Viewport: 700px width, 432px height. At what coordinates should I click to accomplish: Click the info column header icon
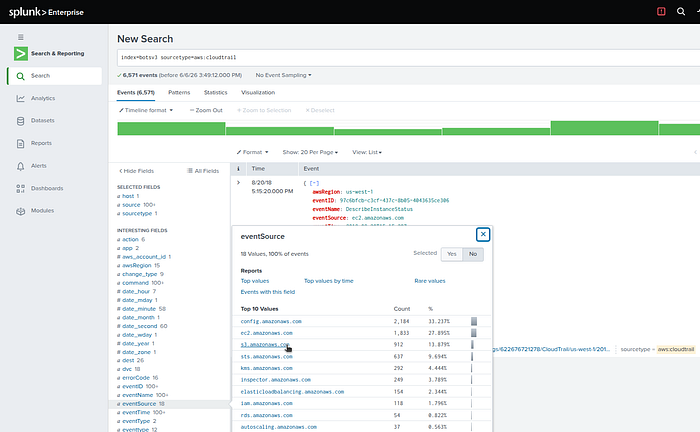click(238, 169)
